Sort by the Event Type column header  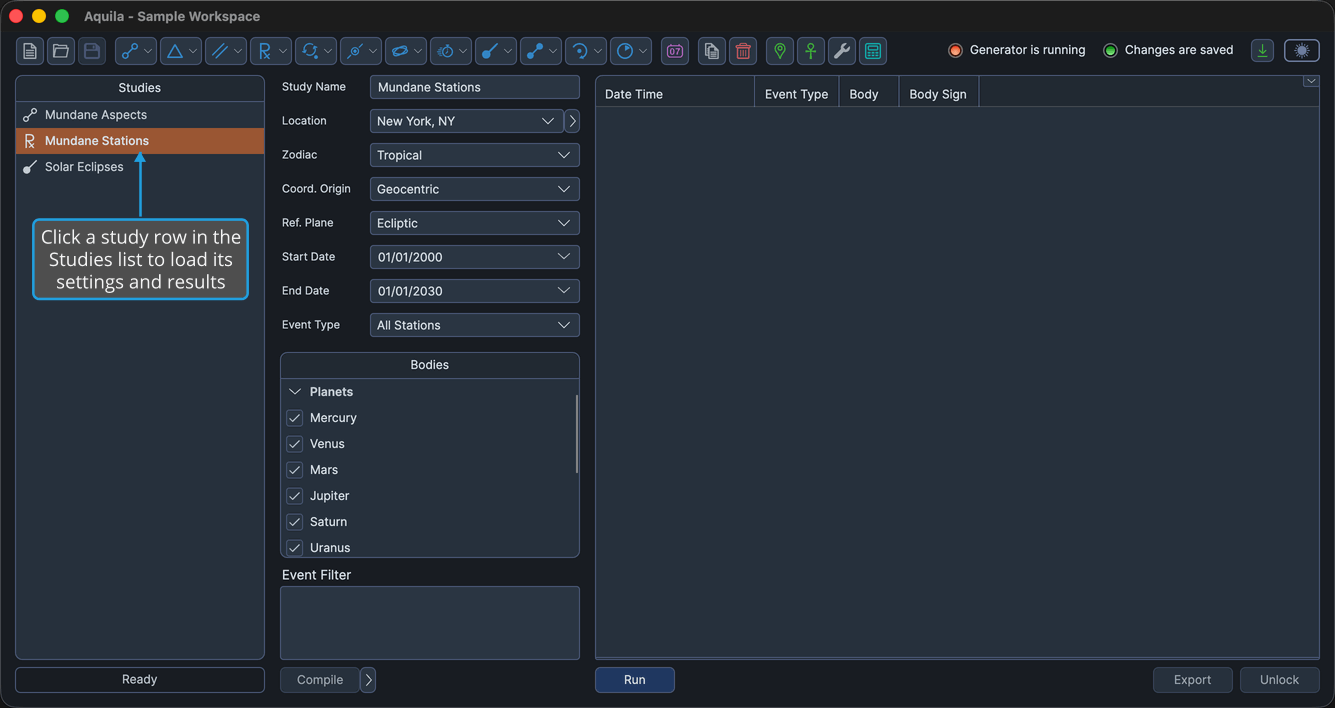[796, 94]
